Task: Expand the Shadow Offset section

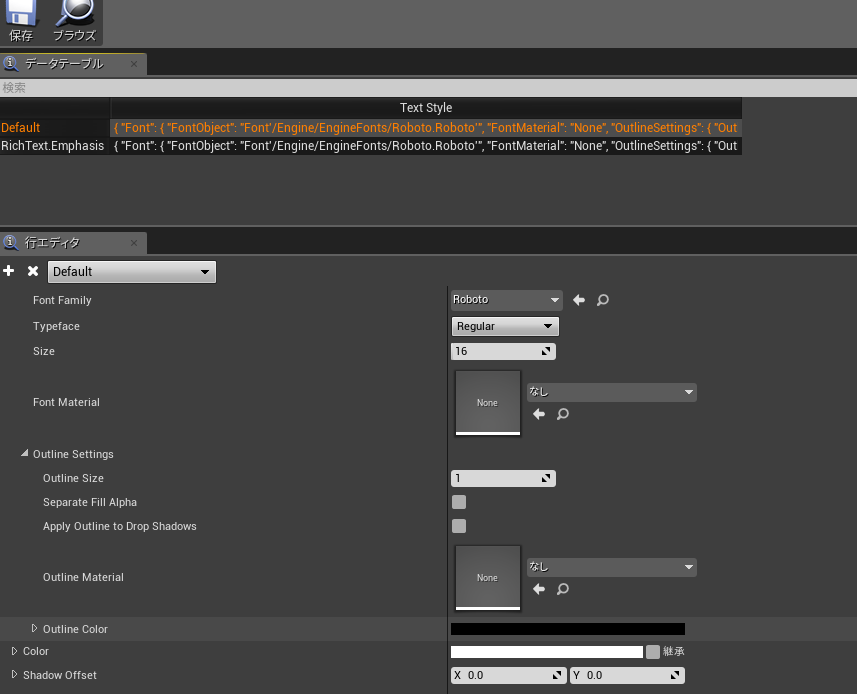Action: click(x=14, y=675)
